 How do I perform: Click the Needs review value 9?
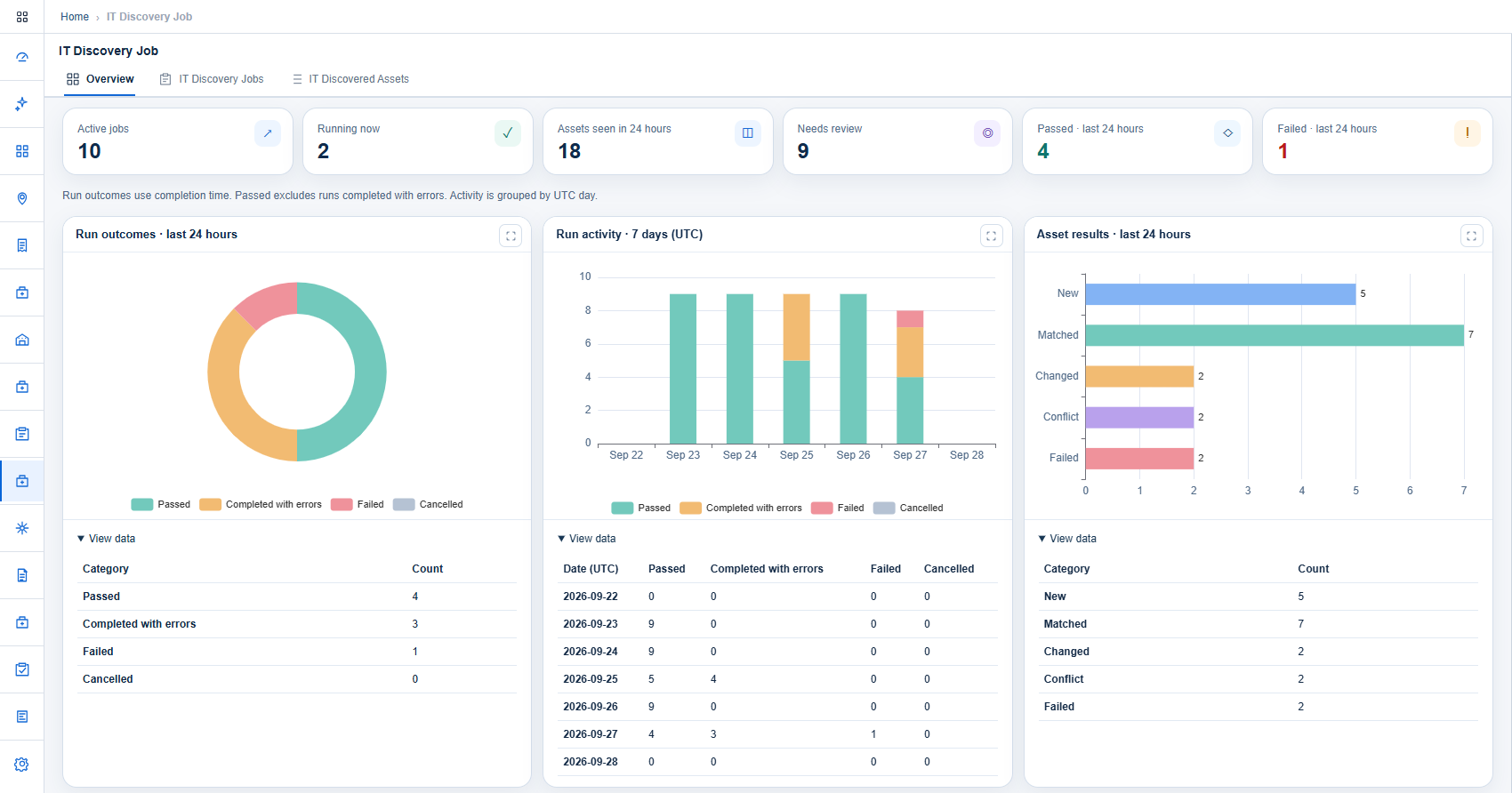pyautogui.click(x=803, y=151)
